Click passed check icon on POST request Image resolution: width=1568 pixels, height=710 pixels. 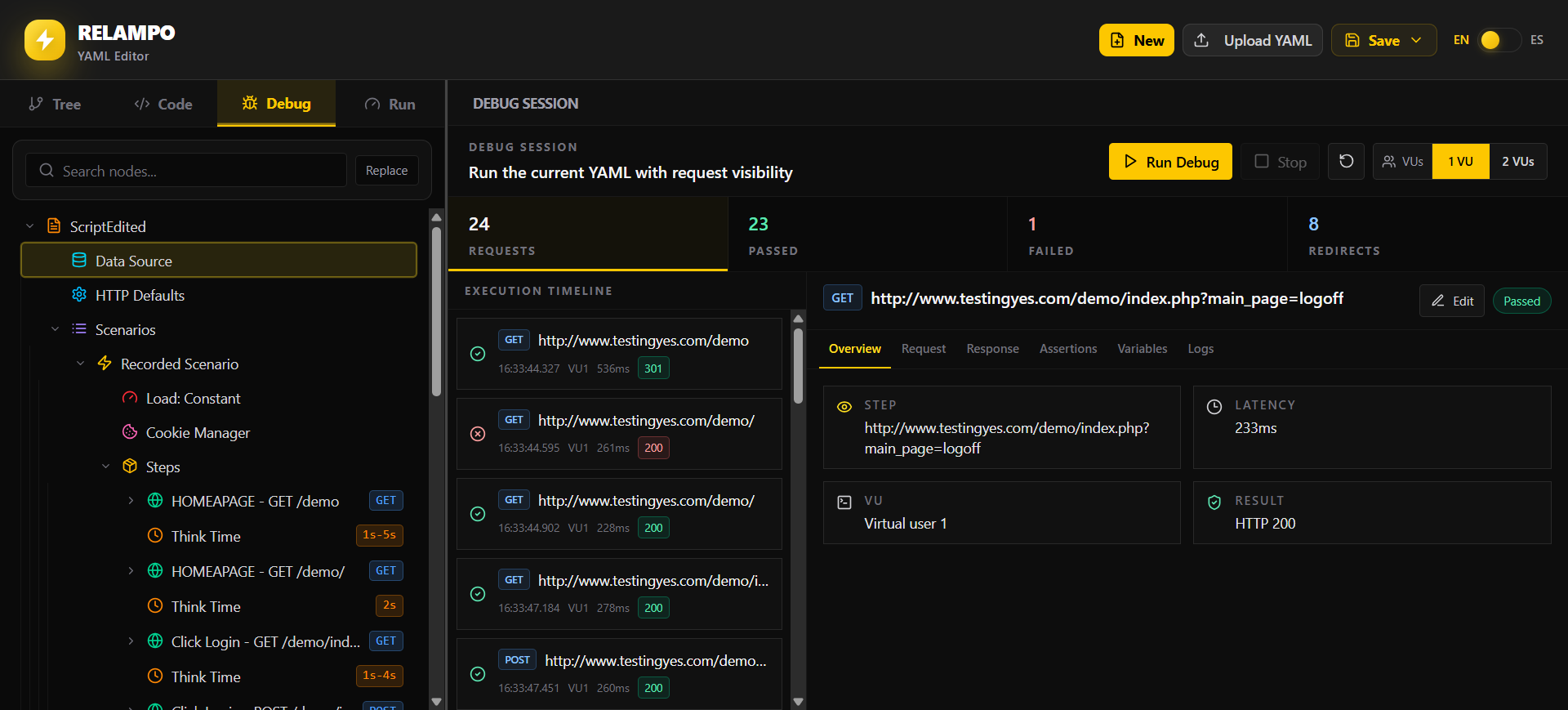[x=478, y=674]
